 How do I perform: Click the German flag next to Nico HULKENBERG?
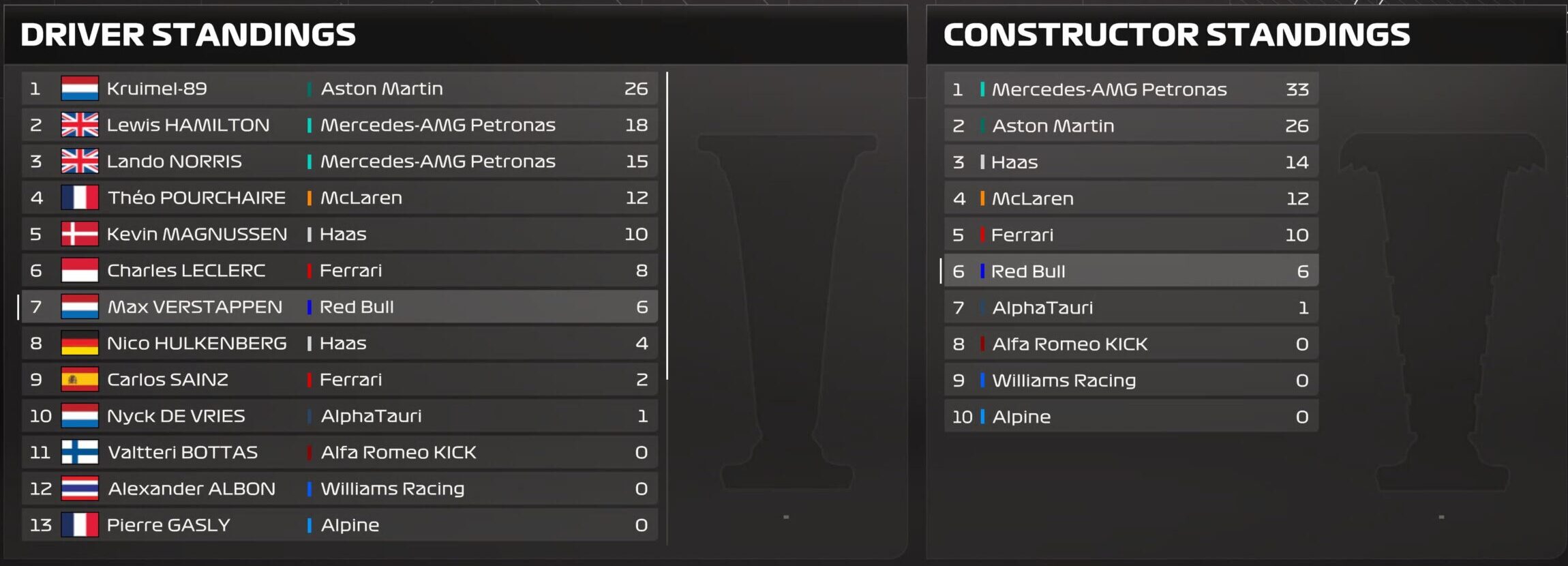point(80,343)
